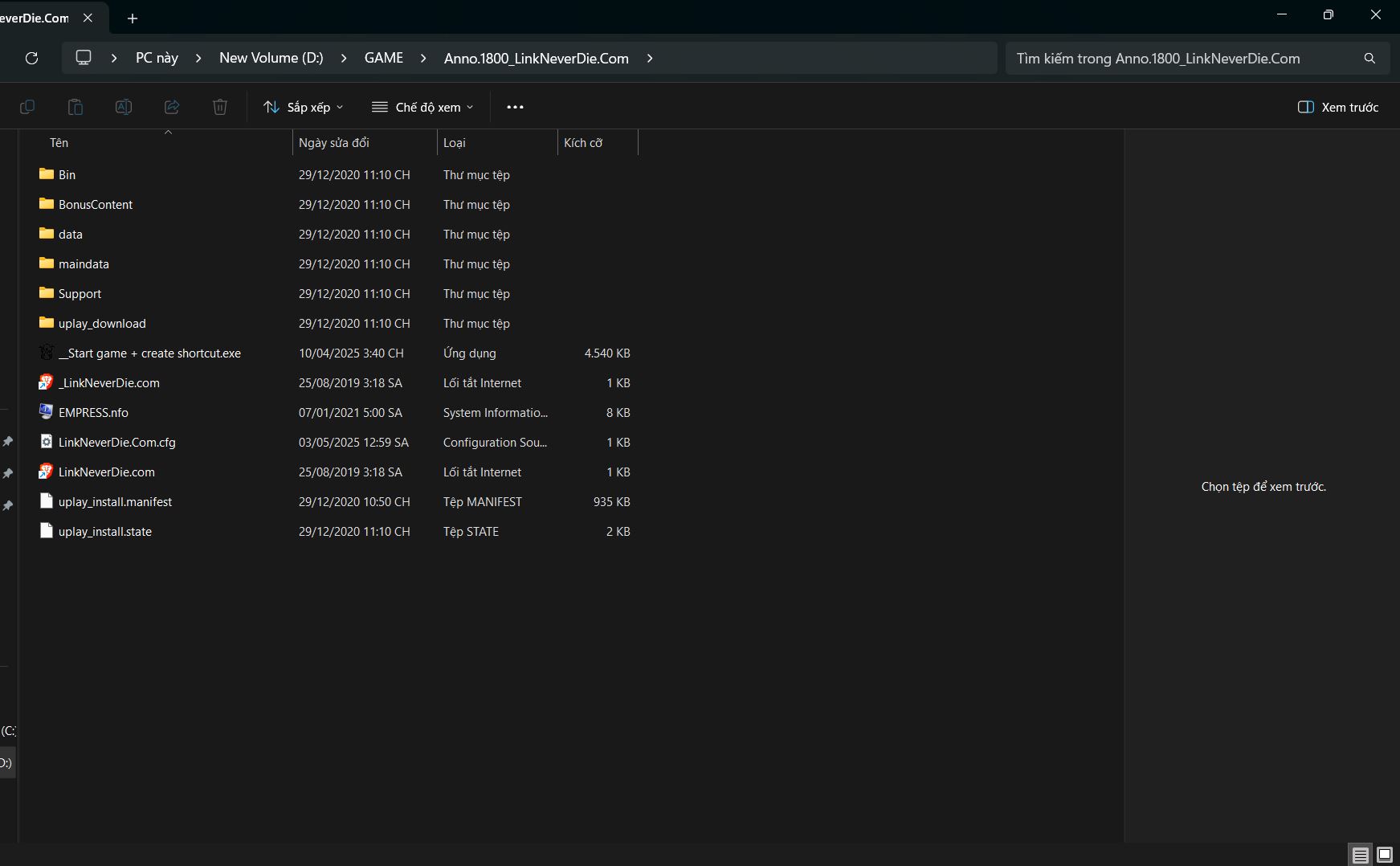Open a new tab with plus button
This screenshot has width=1400, height=866.
coord(133,18)
